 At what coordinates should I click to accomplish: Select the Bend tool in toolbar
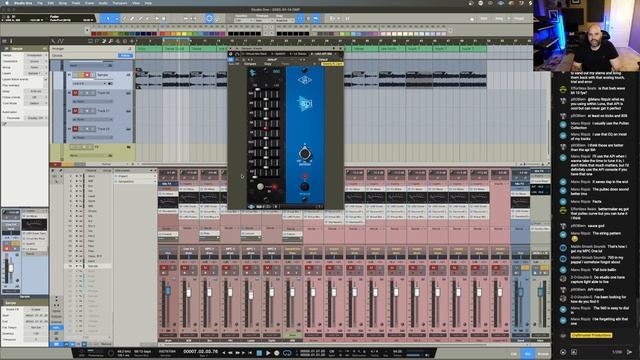coord(156,18)
